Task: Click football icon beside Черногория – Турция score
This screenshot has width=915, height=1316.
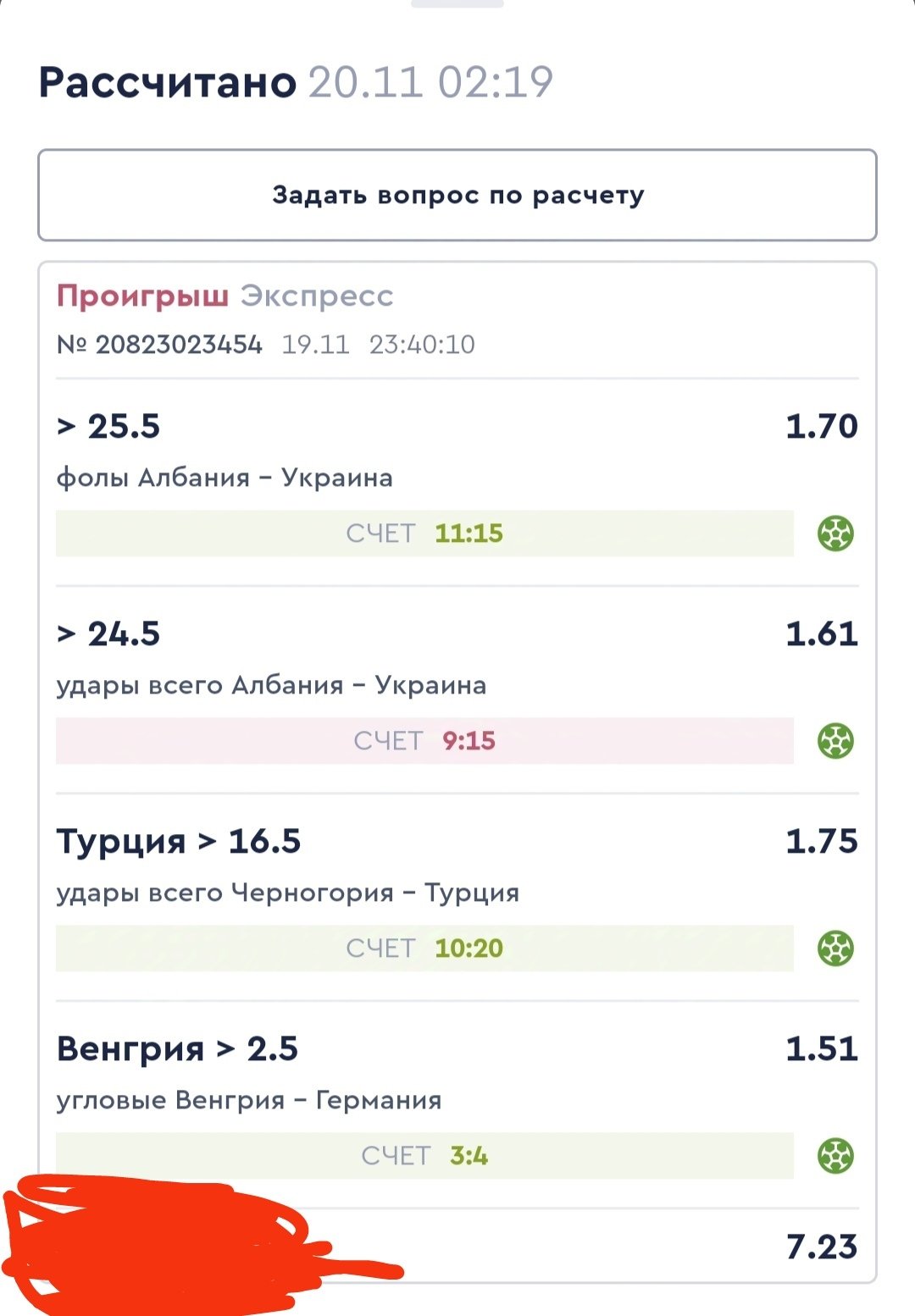Action: pos(835,948)
